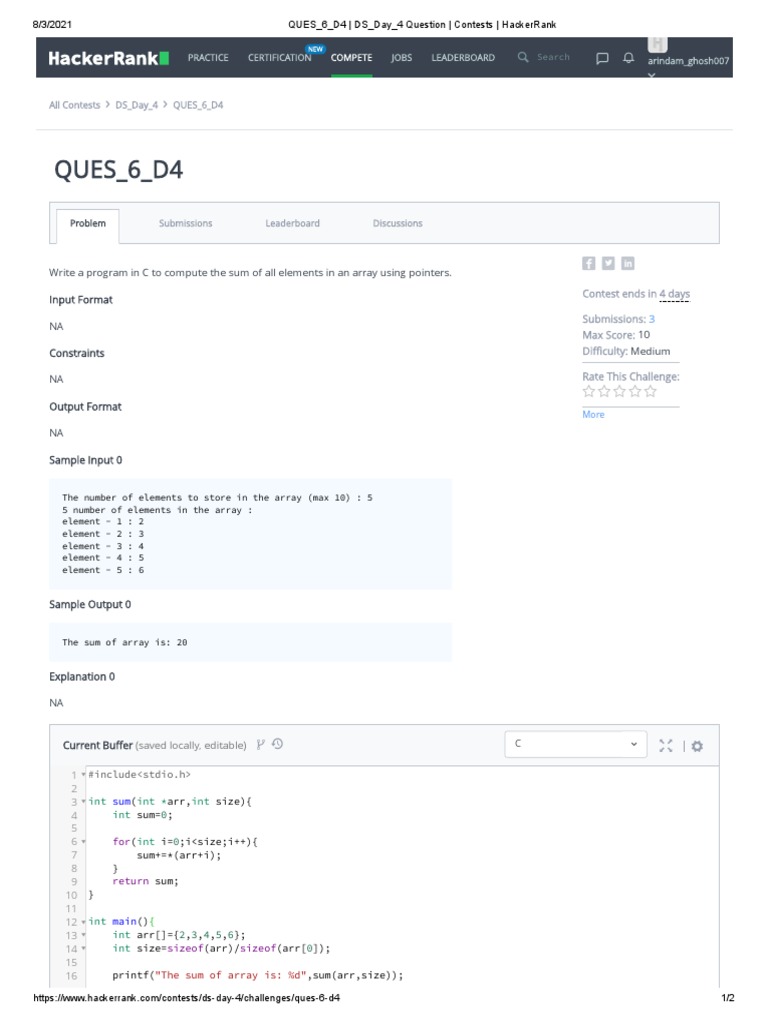Screen dimensions: 768x1024
Task: Open editor settings gear icon
Action: 697,745
